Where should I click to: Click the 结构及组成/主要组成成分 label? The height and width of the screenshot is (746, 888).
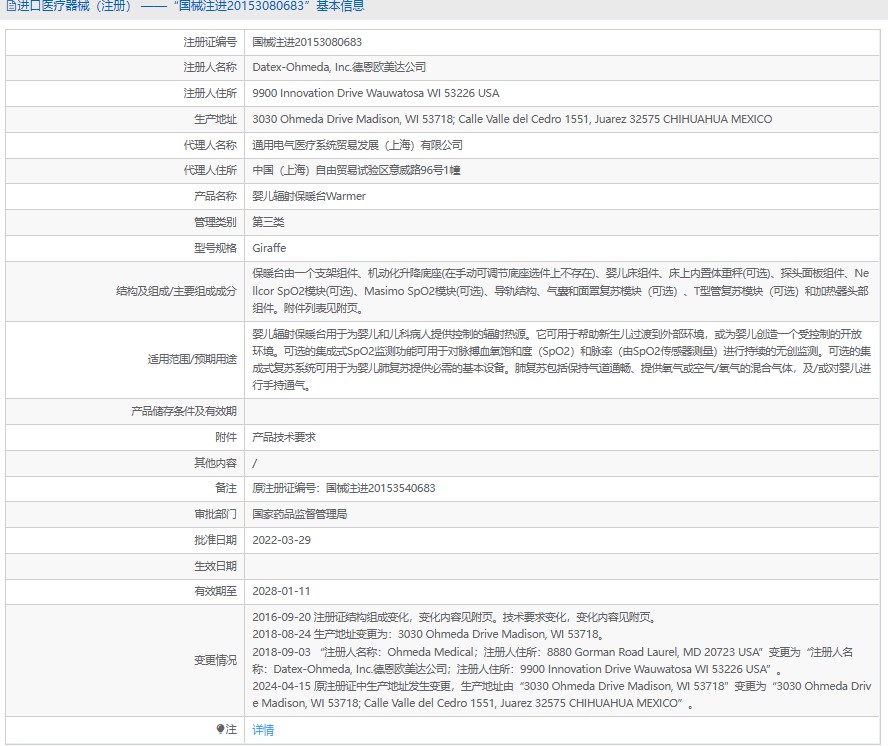click(x=176, y=291)
